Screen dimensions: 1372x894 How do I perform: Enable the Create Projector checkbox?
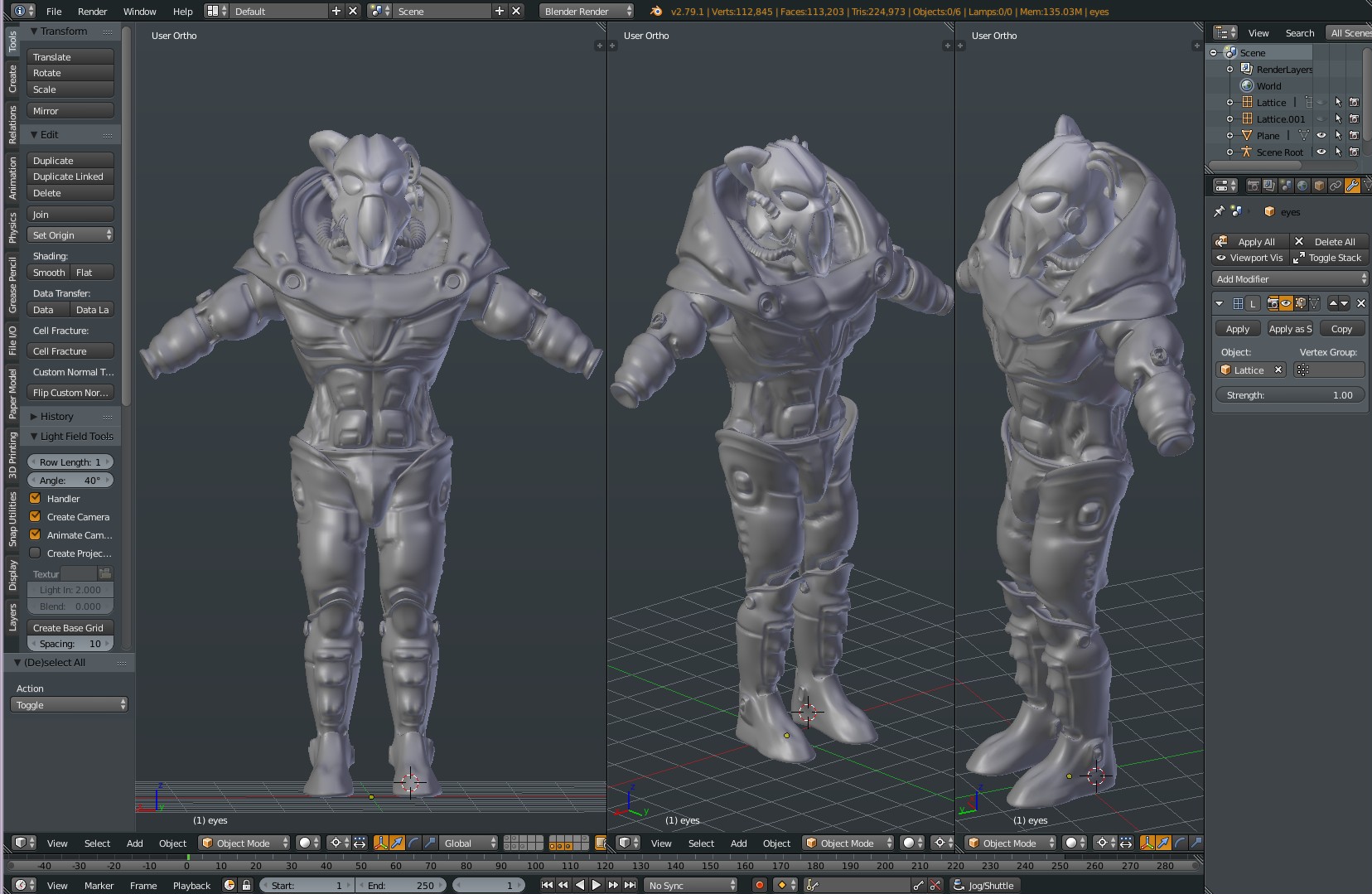tap(35, 553)
